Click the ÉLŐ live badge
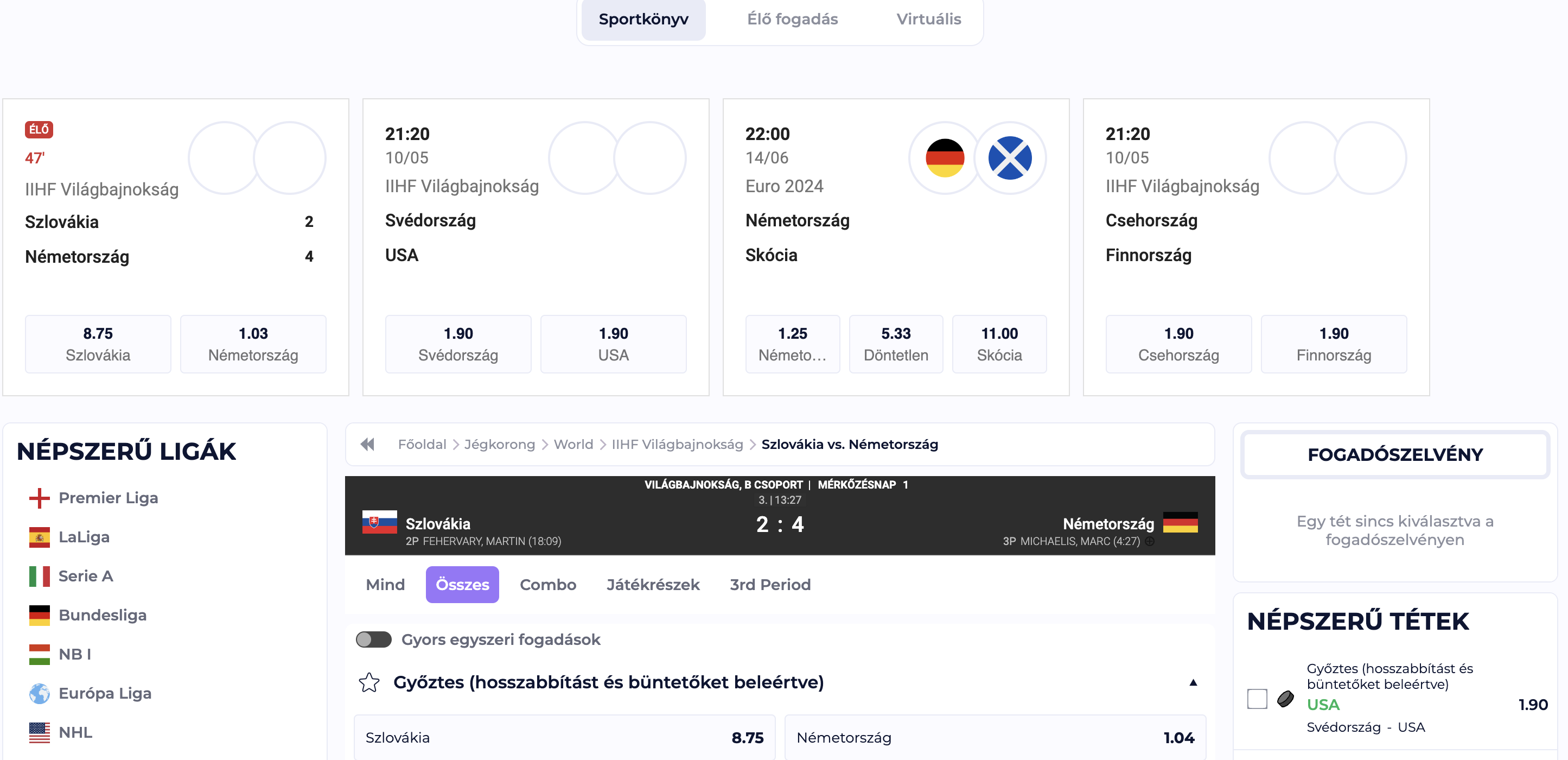The image size is (1568, 760). 39,130
